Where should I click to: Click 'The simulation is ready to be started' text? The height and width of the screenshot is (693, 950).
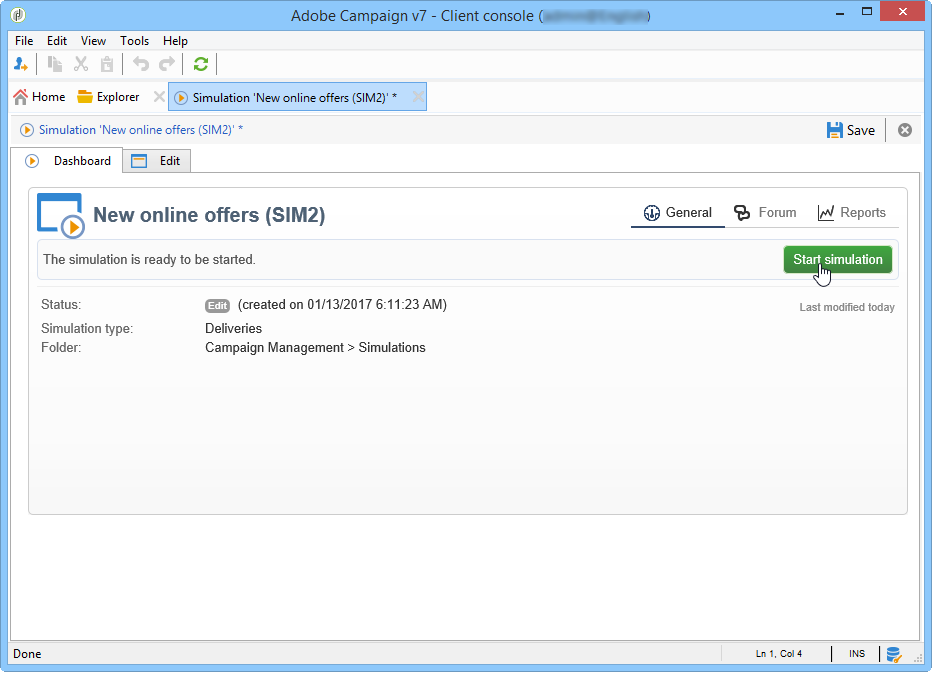pos(149,259)
